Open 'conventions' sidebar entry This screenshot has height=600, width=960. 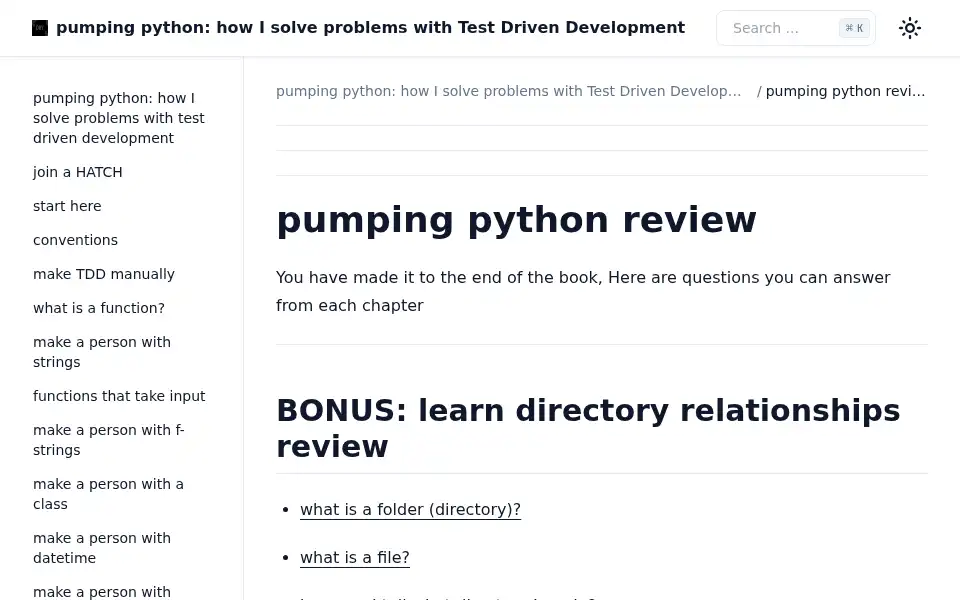[75, 240]
